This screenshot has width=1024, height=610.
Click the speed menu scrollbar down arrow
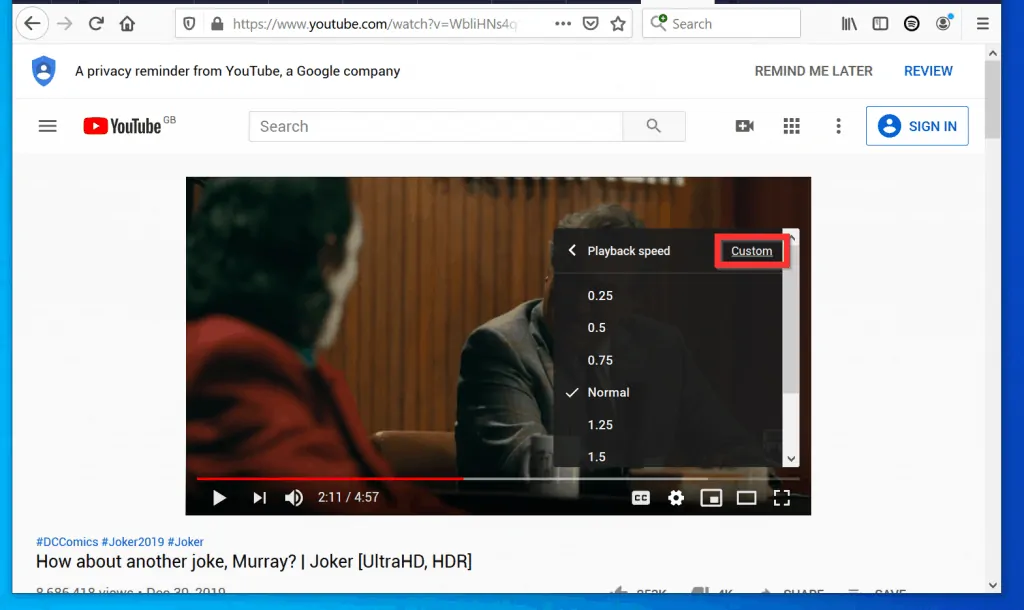[791, 459]
